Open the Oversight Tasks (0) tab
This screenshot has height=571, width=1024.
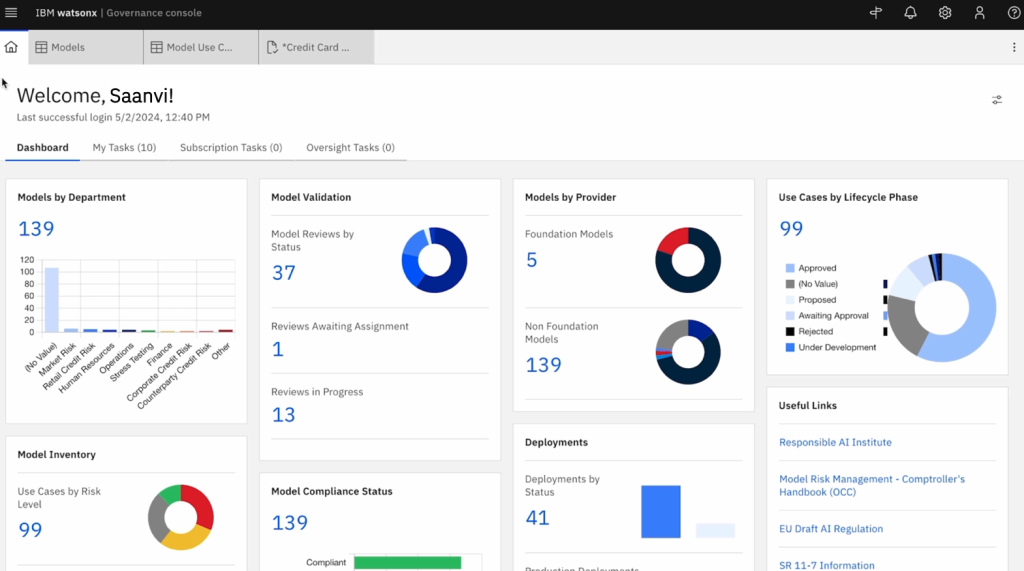coord(350,148)
